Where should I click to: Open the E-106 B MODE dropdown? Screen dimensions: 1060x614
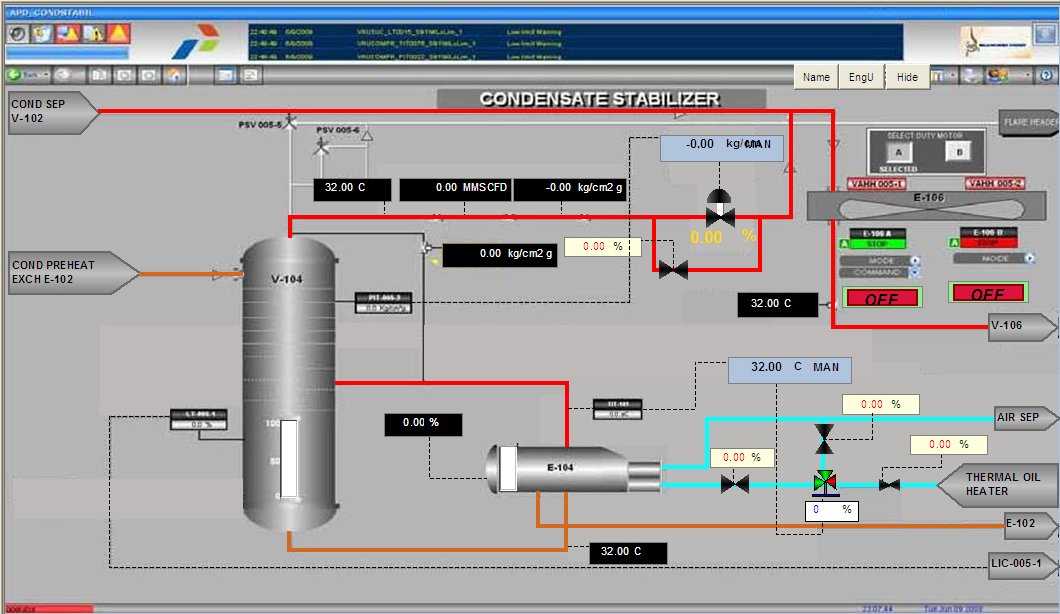click(1027, 258)
